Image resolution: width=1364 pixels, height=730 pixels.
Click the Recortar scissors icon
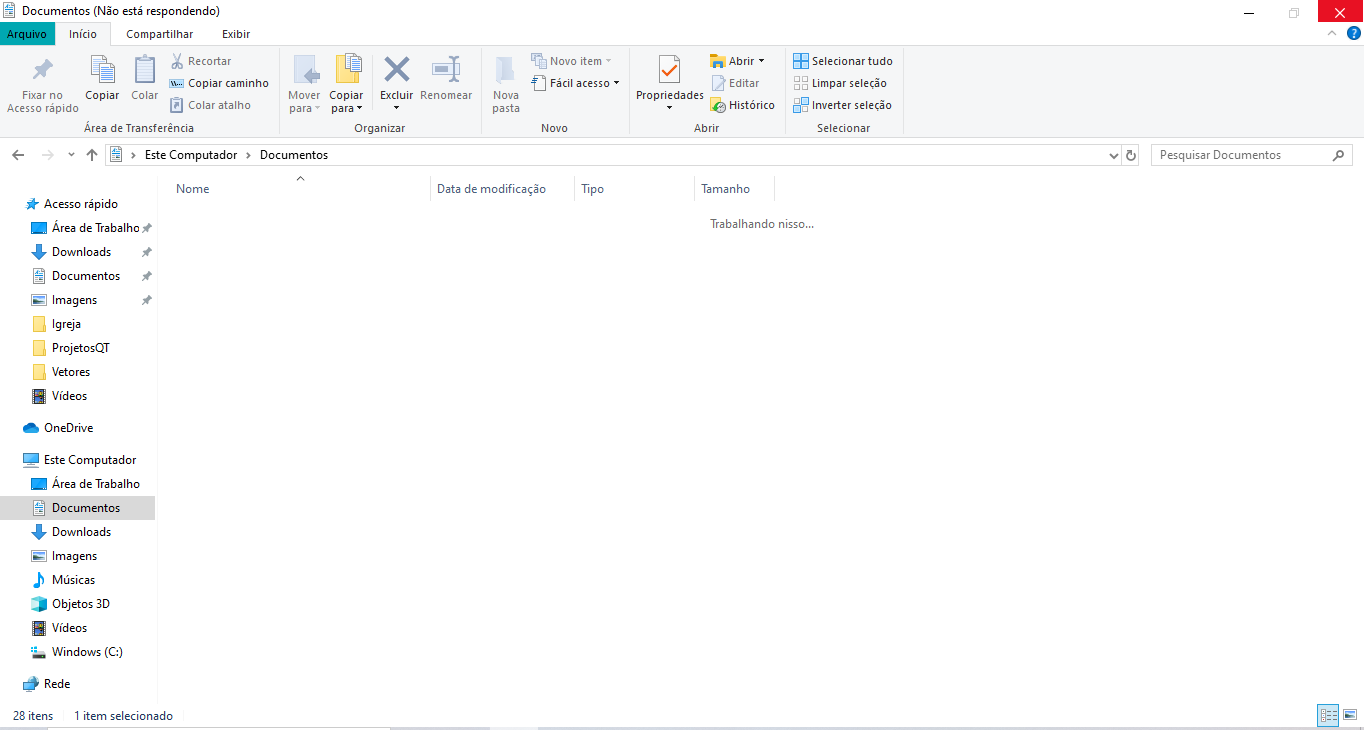click(x=177, y=61)
